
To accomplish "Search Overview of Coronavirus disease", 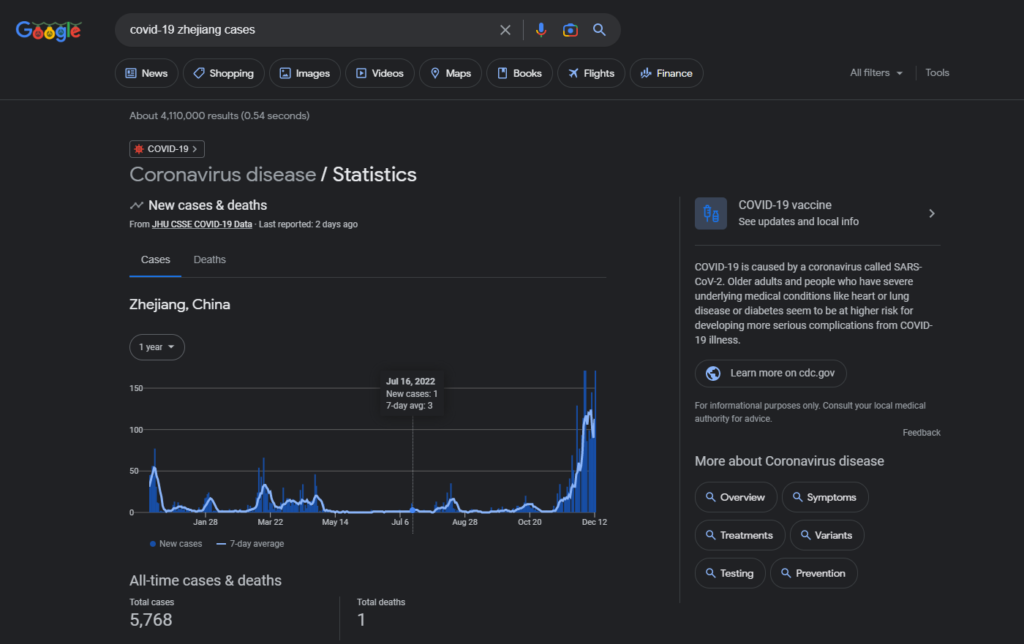I will pos(736,497).
